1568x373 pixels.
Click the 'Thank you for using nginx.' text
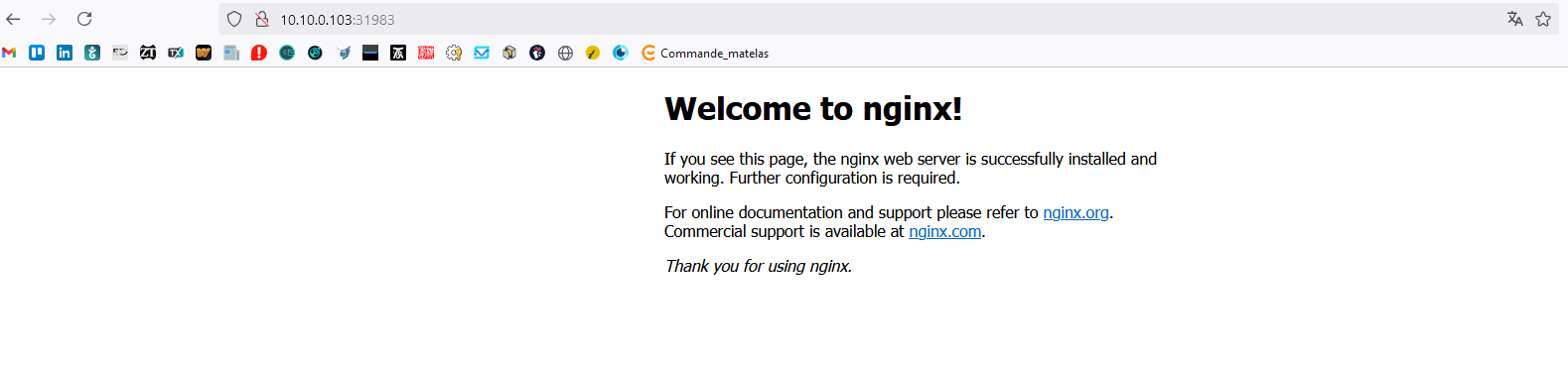click(x=759, y=266)
